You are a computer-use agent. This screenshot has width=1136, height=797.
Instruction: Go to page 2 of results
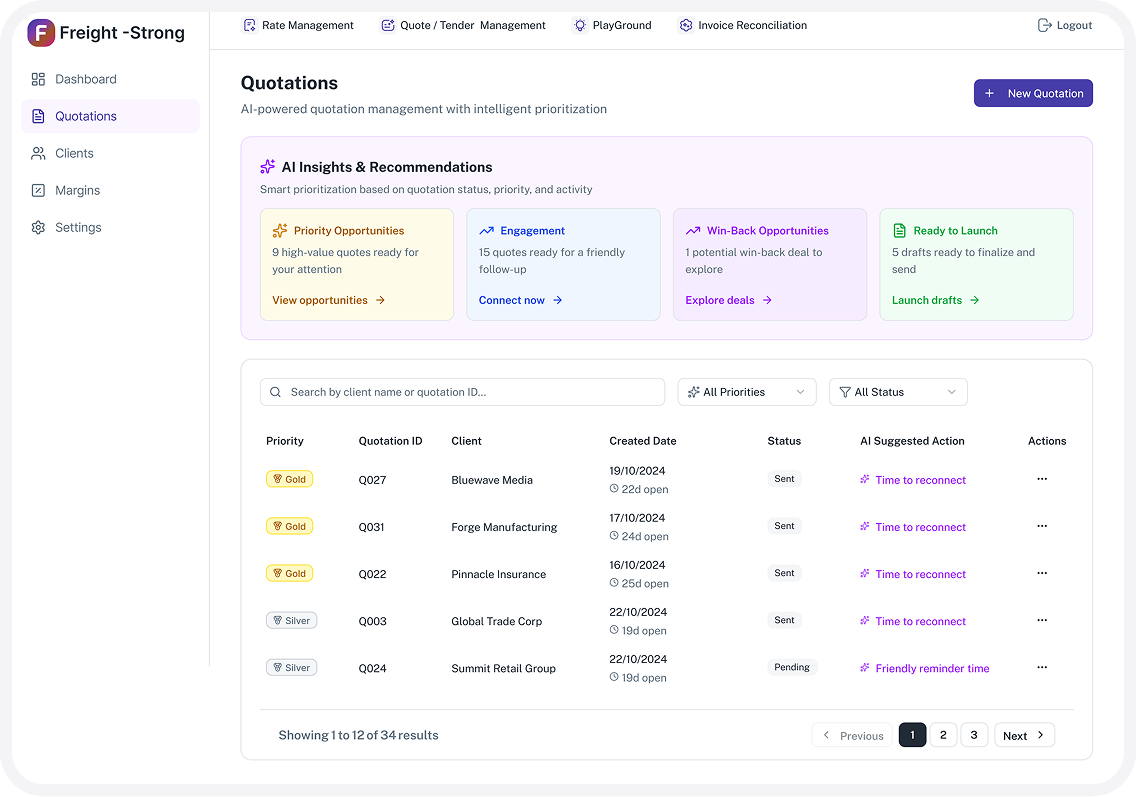pyautogui.click(x=943, y=735)
